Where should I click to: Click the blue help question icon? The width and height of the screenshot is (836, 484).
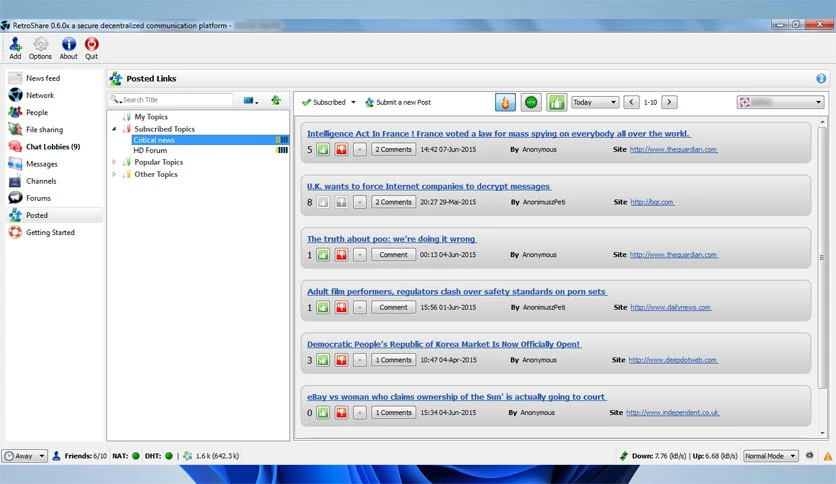[821, 78]
